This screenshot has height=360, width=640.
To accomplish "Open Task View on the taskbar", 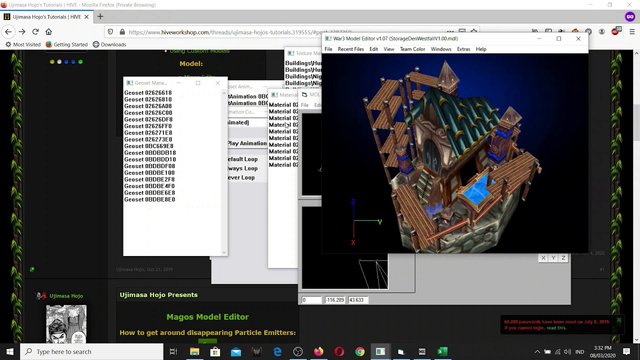I will pos(173,351).
